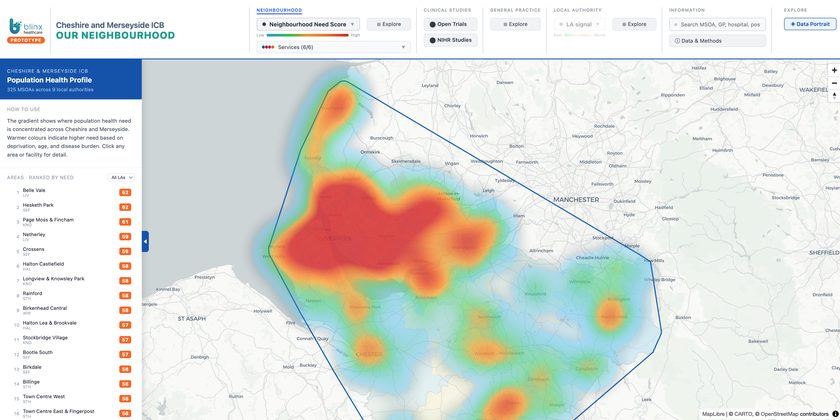Viewport: 840px width, 420px height.
Task: Reset map bearing with compass button
Action: click(834, 96)
